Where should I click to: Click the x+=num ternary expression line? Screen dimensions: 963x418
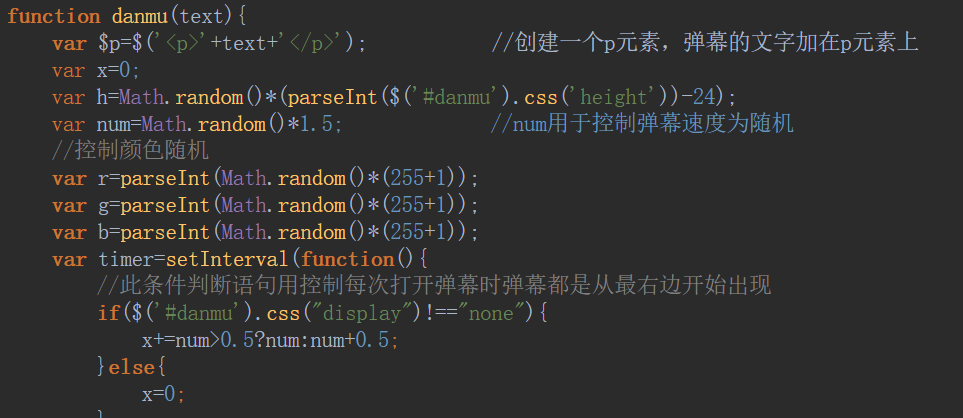[x=270, y=340]
